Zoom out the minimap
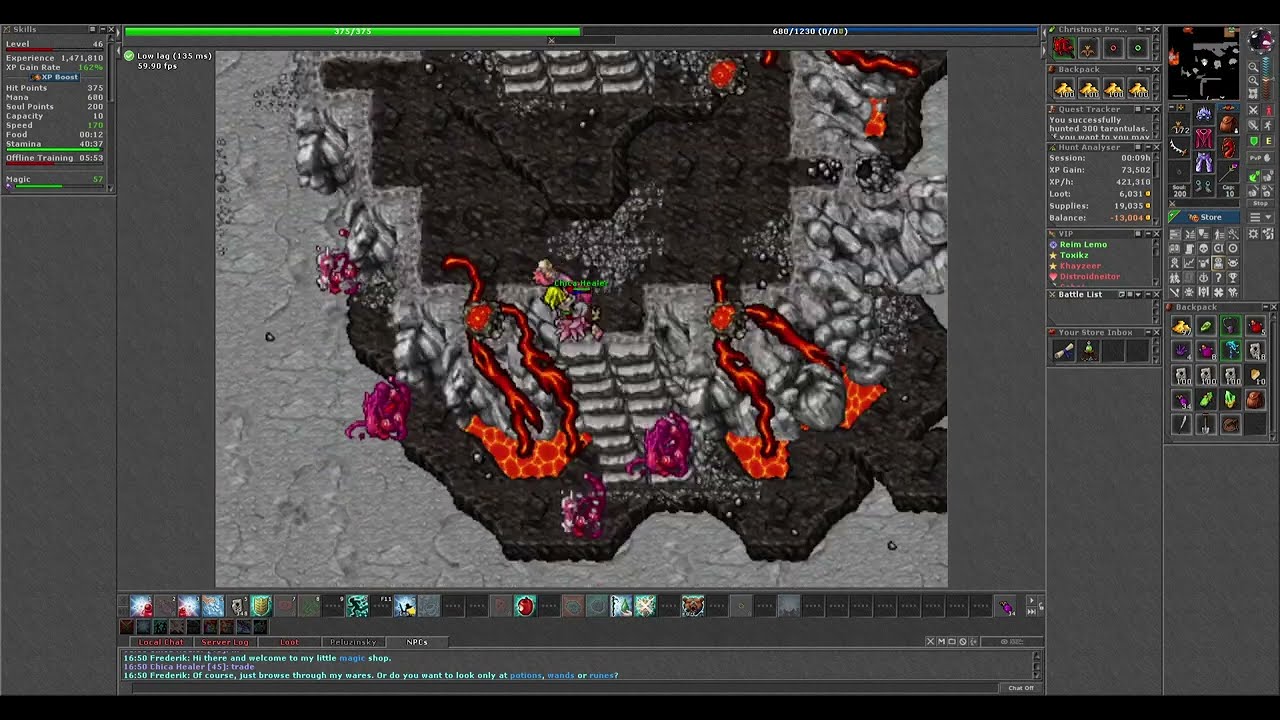The height and width of the screenshot is (720, 1280). coord(1253,68)
